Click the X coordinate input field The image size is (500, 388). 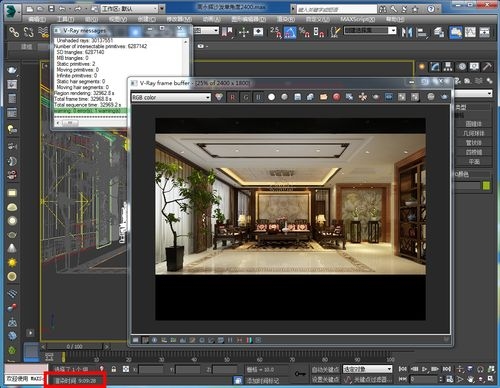coord(151,369)
